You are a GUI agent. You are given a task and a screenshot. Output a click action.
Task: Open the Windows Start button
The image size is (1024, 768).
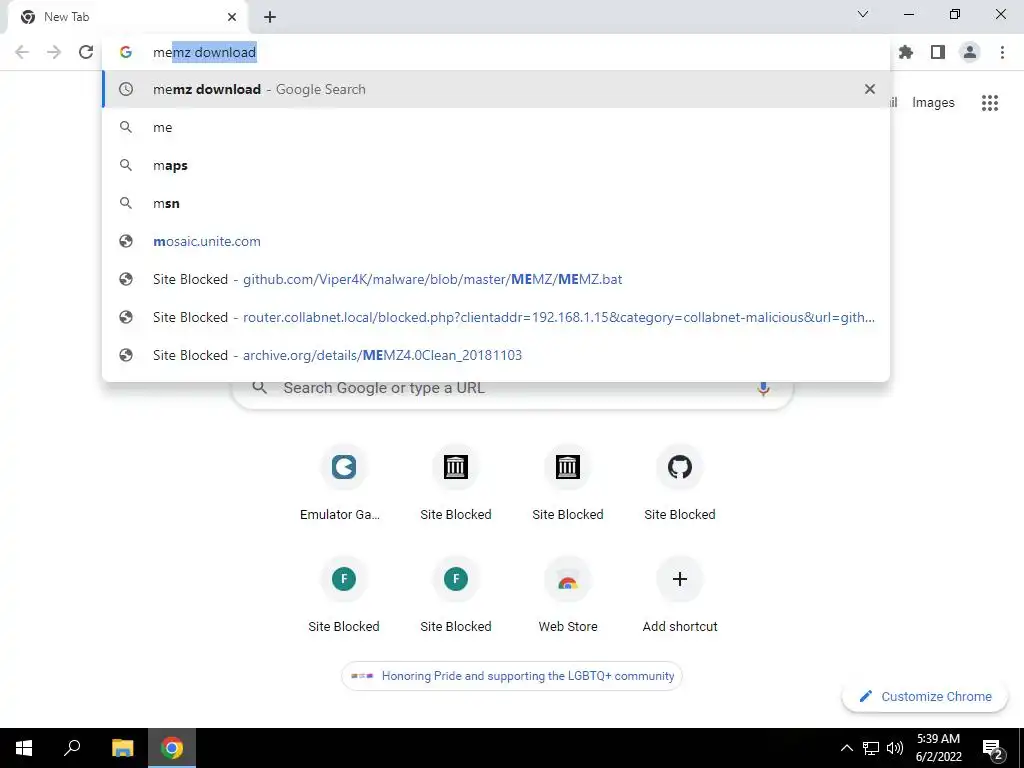[24, 748]
